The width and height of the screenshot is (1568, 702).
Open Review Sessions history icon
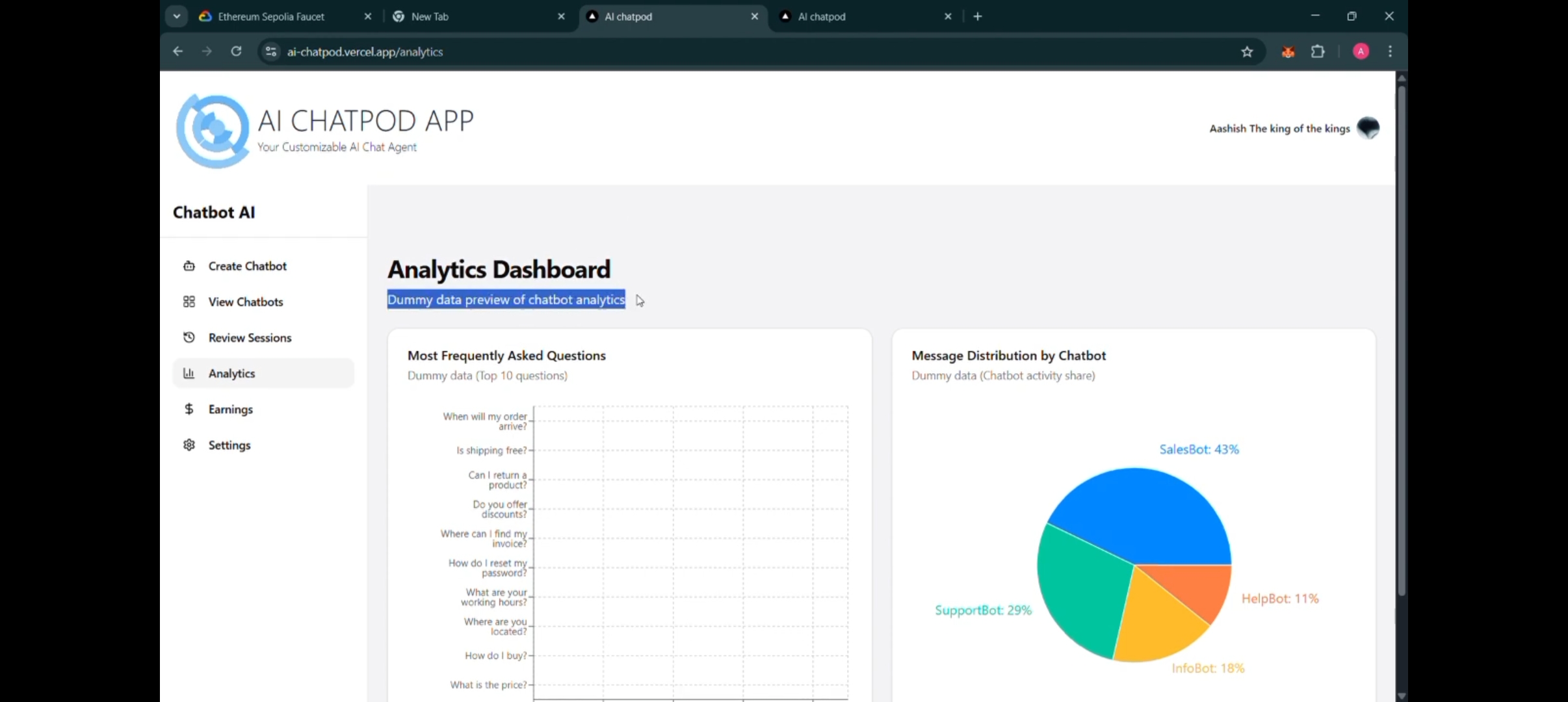click(x=189, y=337)
